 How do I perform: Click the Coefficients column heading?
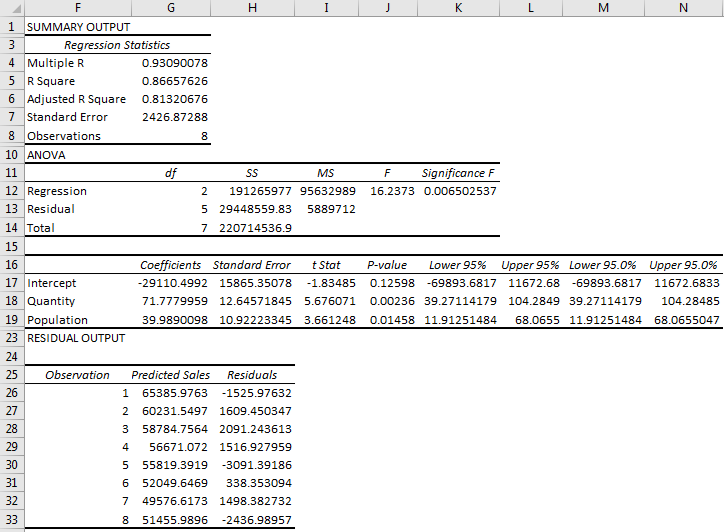(170, 265)
